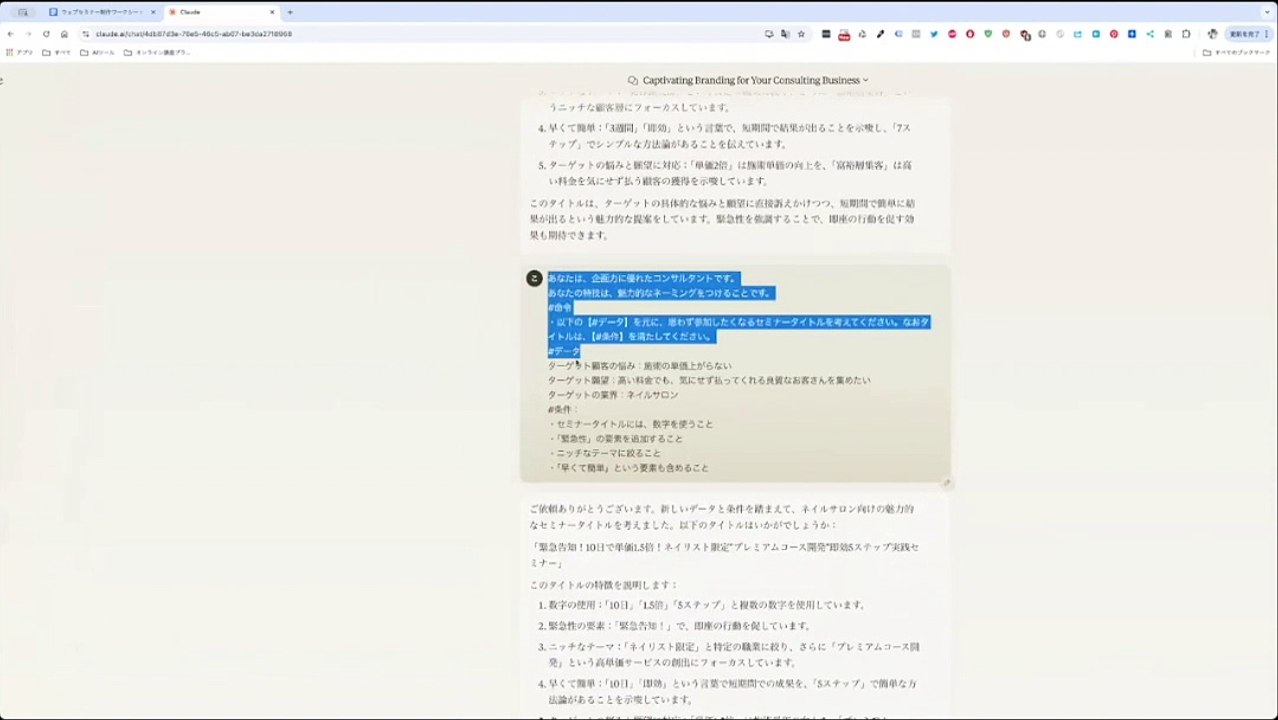Click the ご依頼ありがとうございます reply paragraph
This screenshot has height=720, width=1278.
click(x=722, y=516)
